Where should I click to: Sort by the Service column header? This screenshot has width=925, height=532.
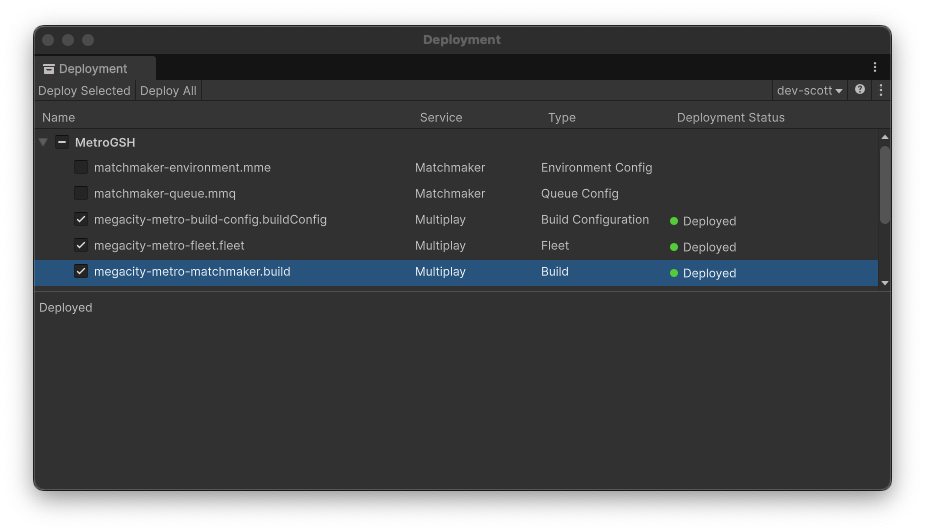[441, 117]
